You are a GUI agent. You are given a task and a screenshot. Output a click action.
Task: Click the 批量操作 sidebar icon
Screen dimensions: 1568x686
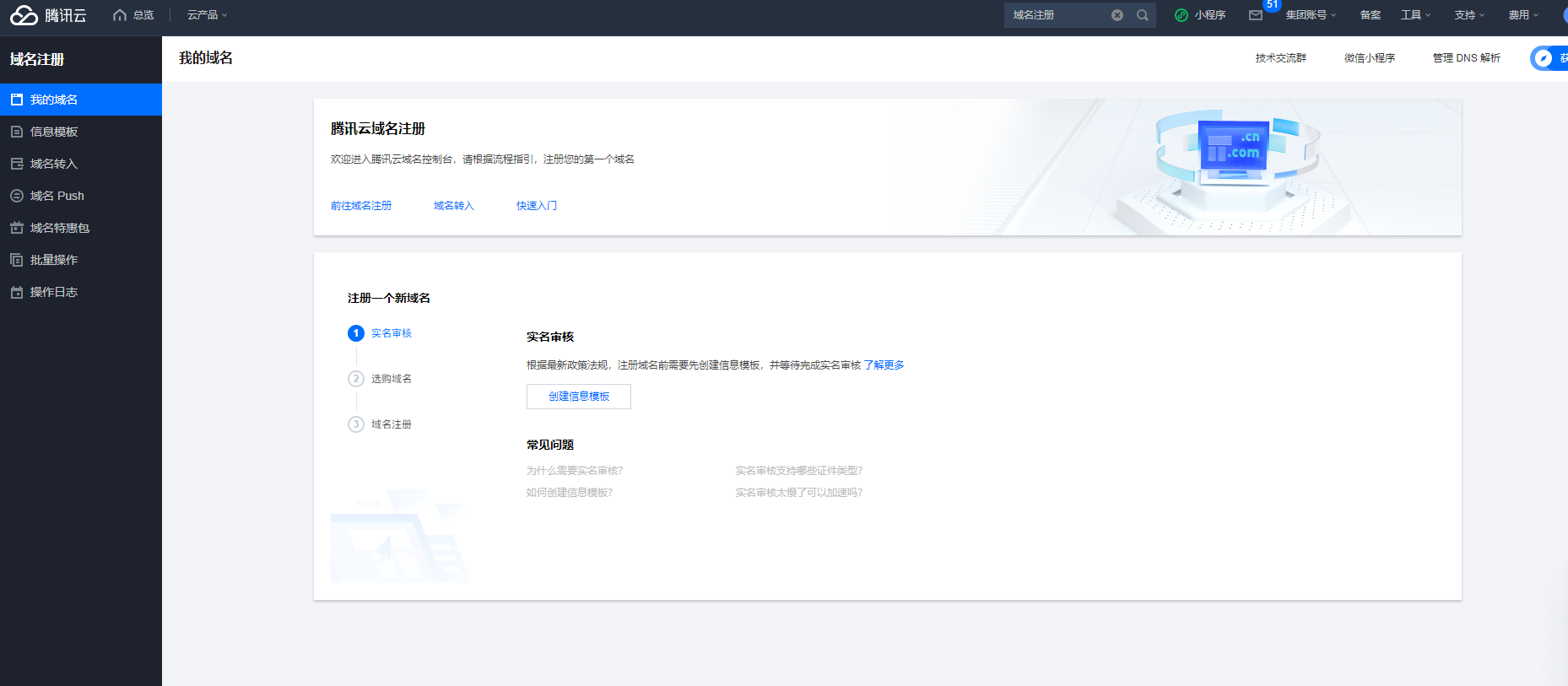click(x=17, y=260)
